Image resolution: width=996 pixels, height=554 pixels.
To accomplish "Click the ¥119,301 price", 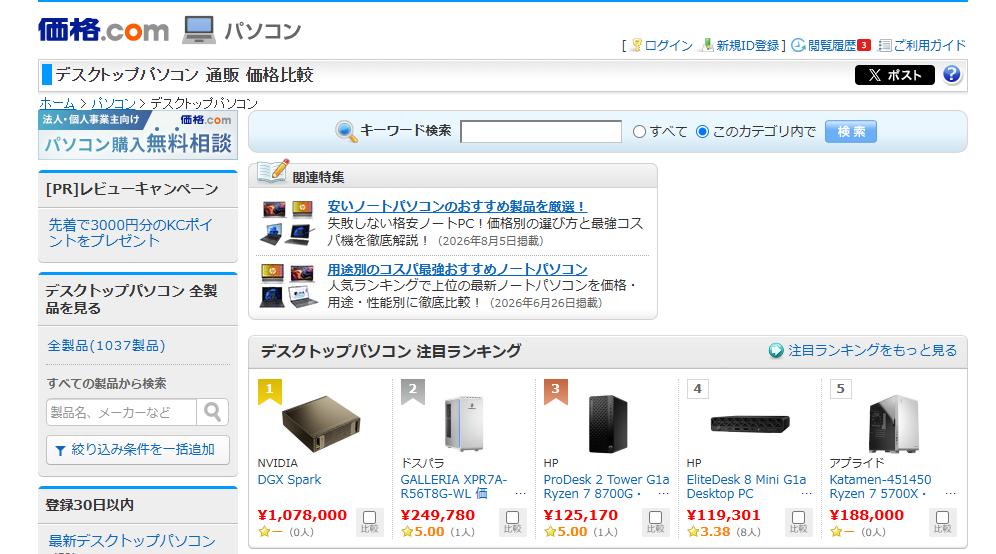I will [723, 515].
